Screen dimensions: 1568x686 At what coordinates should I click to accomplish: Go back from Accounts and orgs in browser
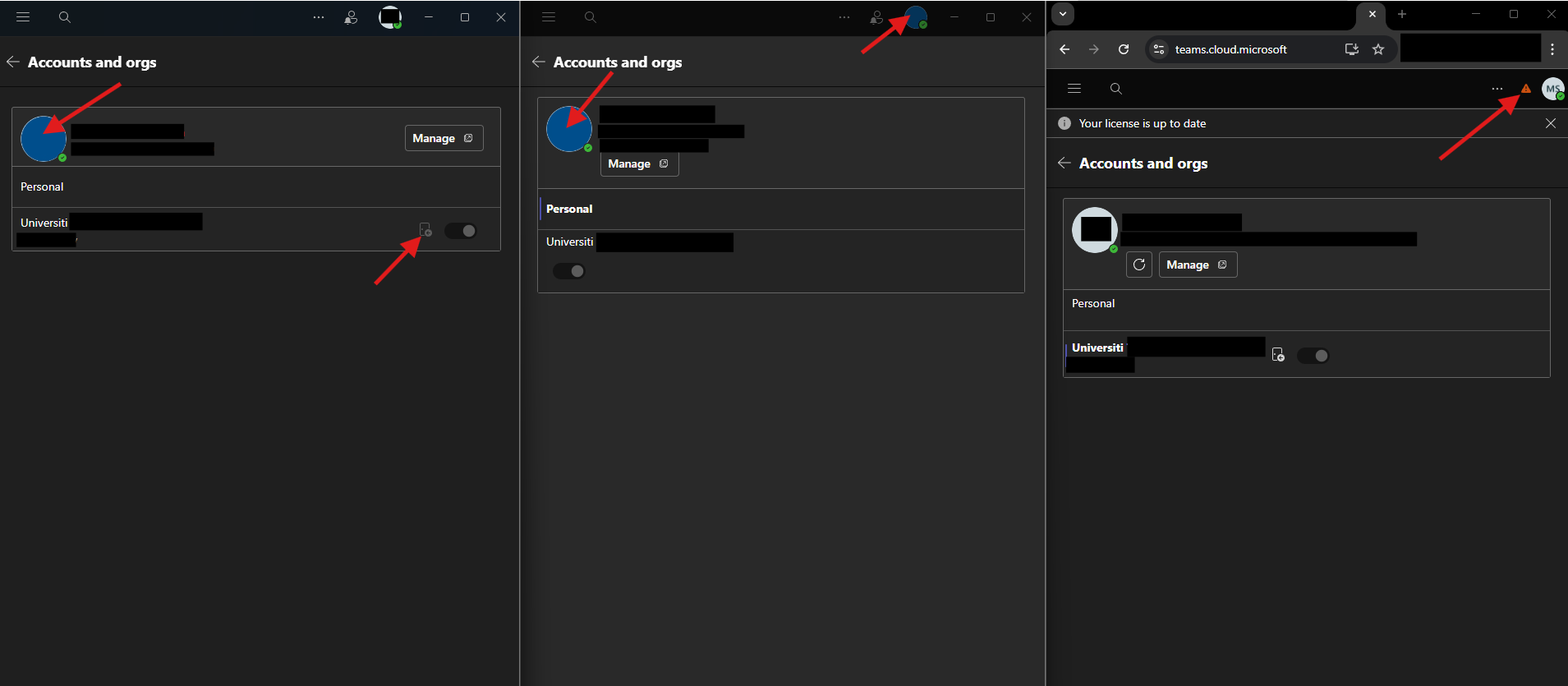pyautogui.click(x=1064, y=163)
